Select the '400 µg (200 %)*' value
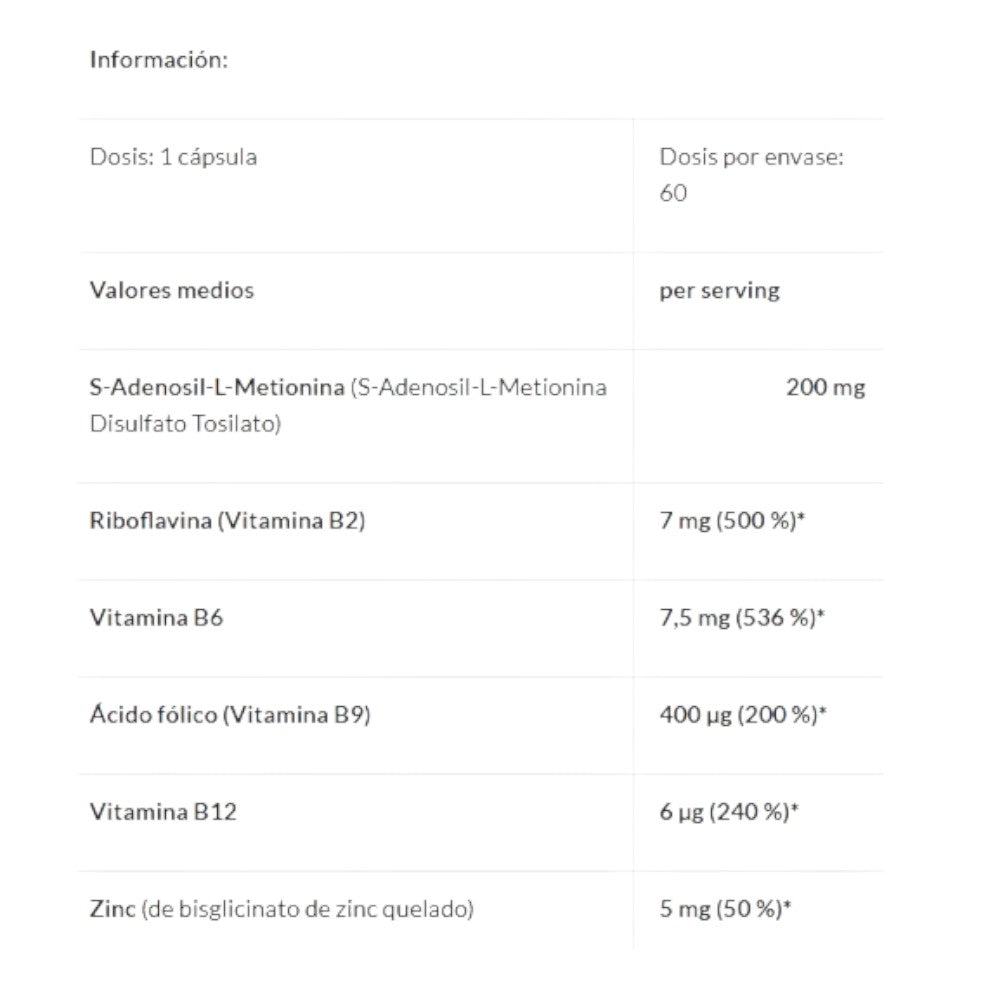 (x=742, y=715)
